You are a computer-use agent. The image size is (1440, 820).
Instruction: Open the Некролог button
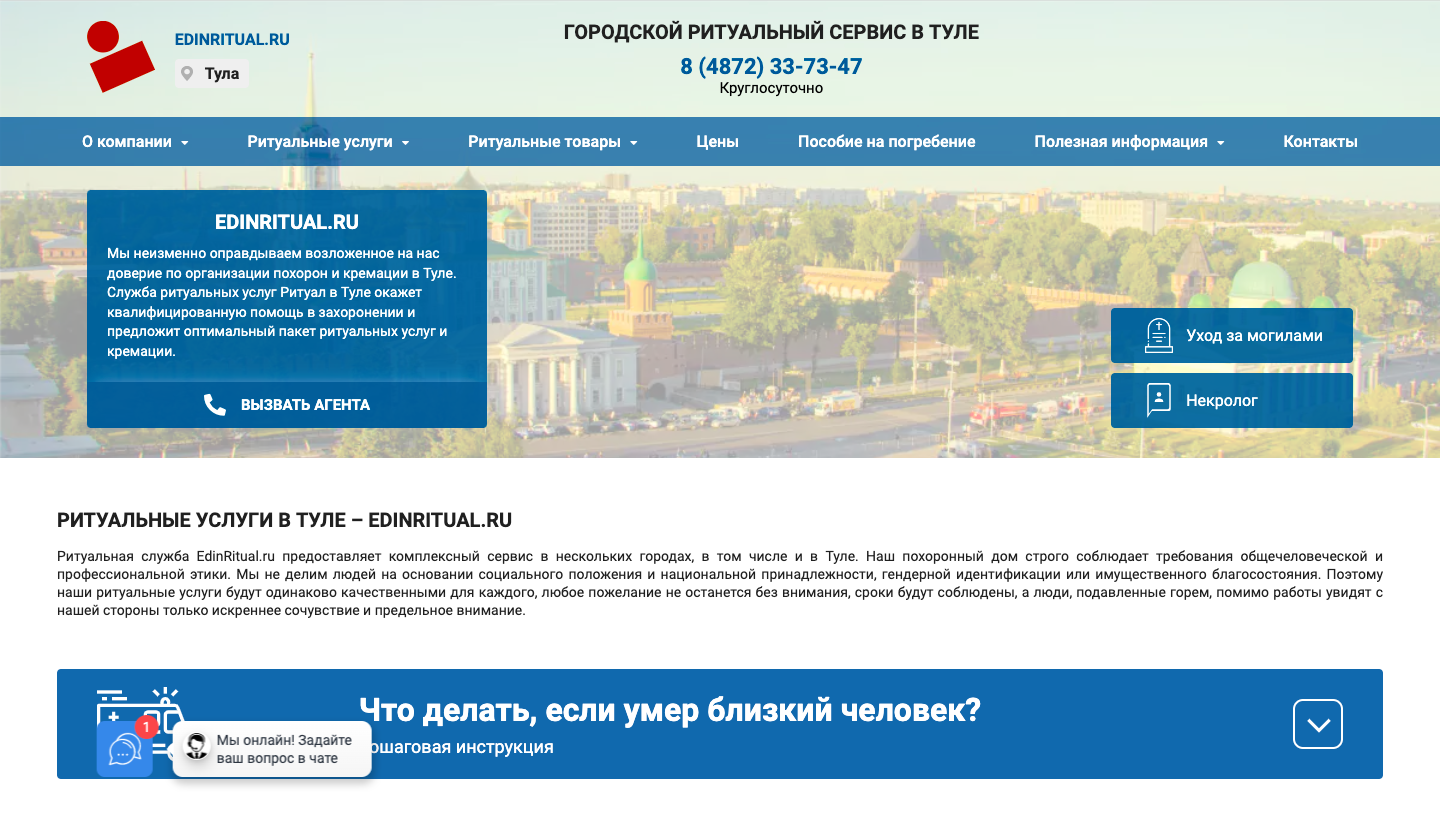[x=1232, y=401]
